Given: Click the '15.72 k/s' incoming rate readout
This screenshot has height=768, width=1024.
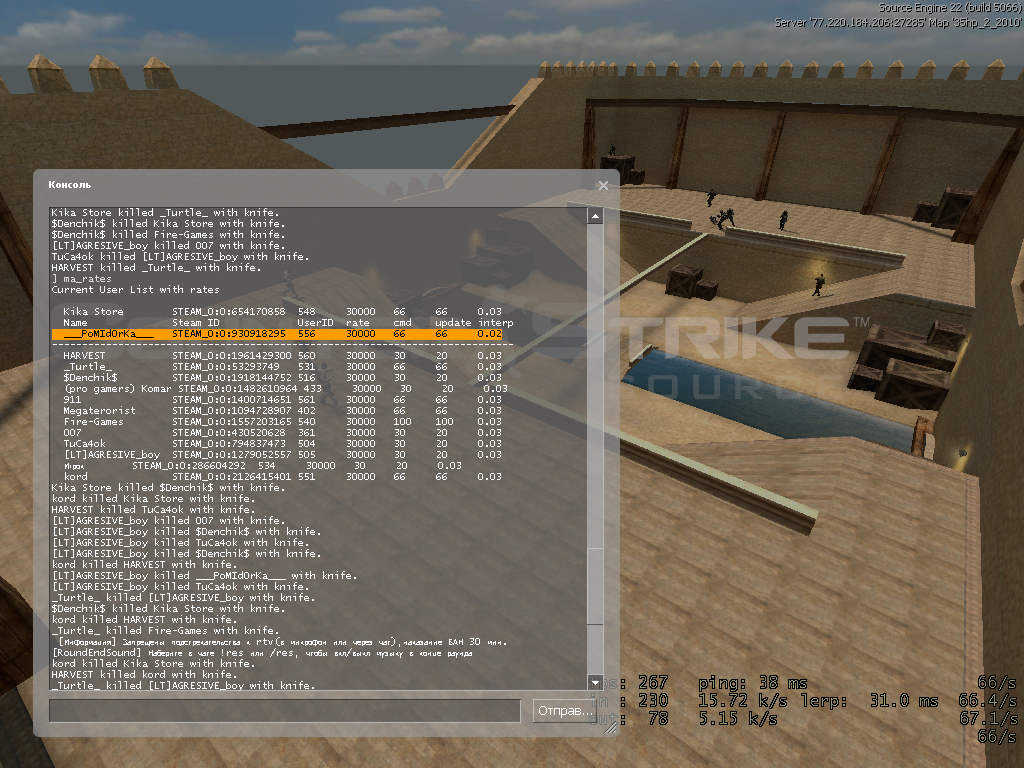Looking at the screenshot, I should click(743, 701).
